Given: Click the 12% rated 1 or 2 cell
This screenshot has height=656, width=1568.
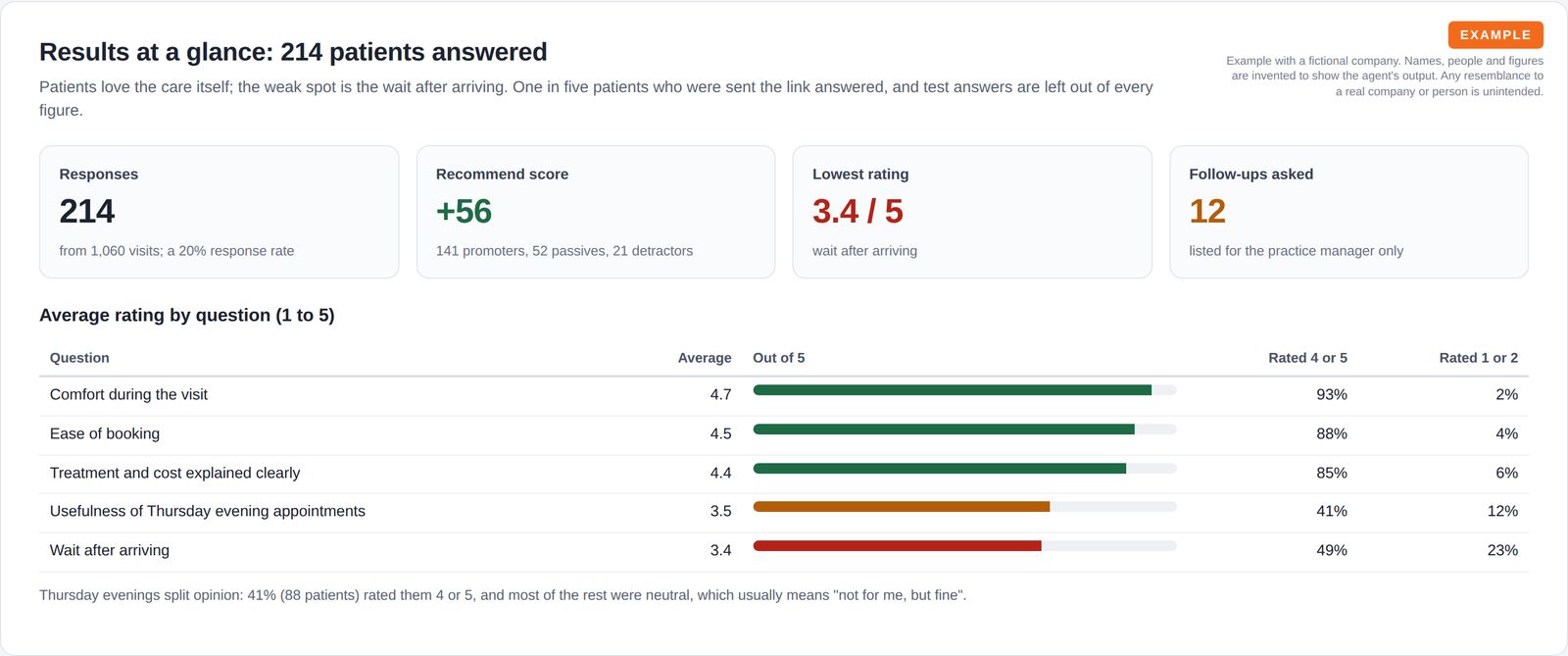Looking at the screenshot, I should point(1502,511).
